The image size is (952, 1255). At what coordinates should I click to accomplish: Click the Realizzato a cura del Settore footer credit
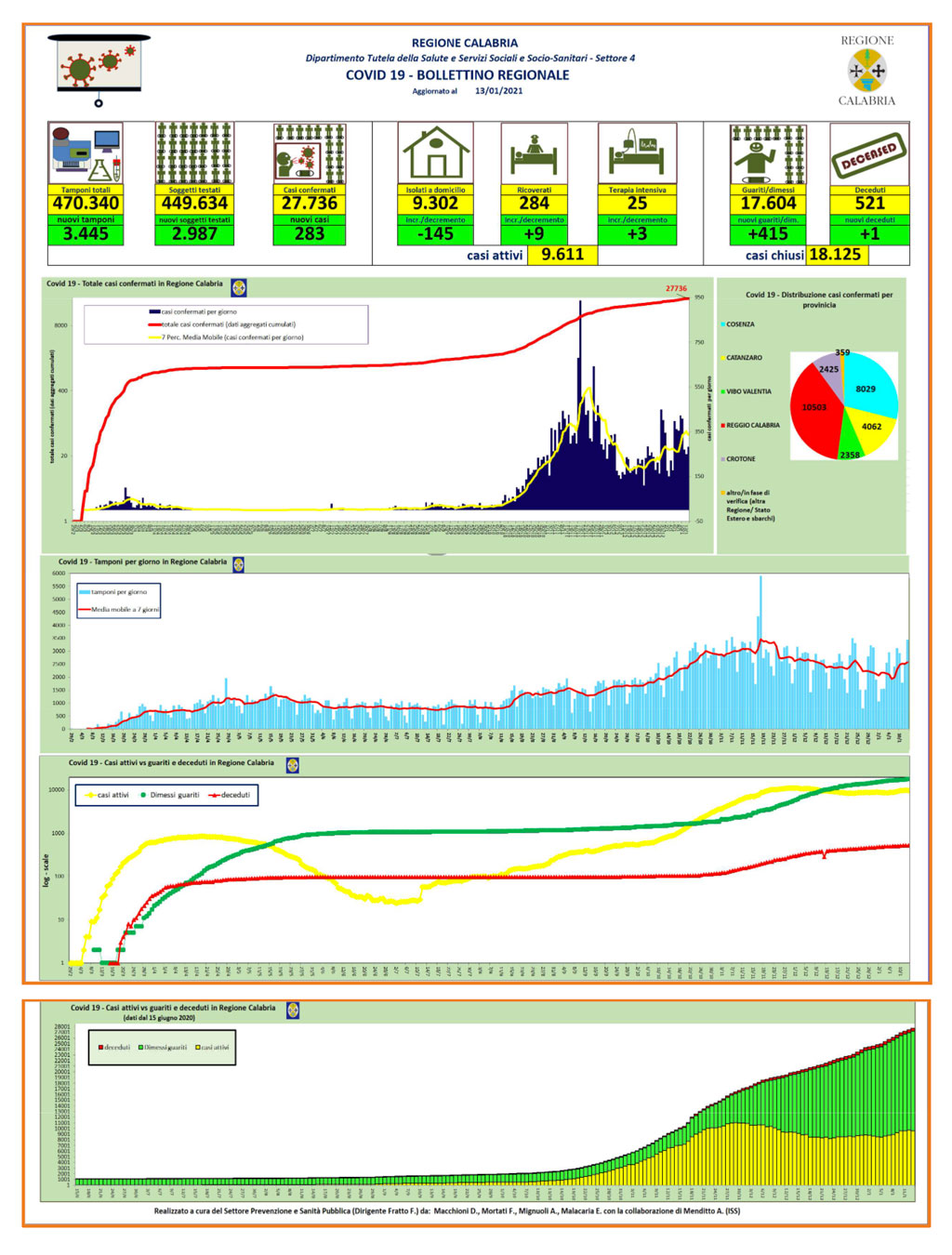[x=447, y=1210]
